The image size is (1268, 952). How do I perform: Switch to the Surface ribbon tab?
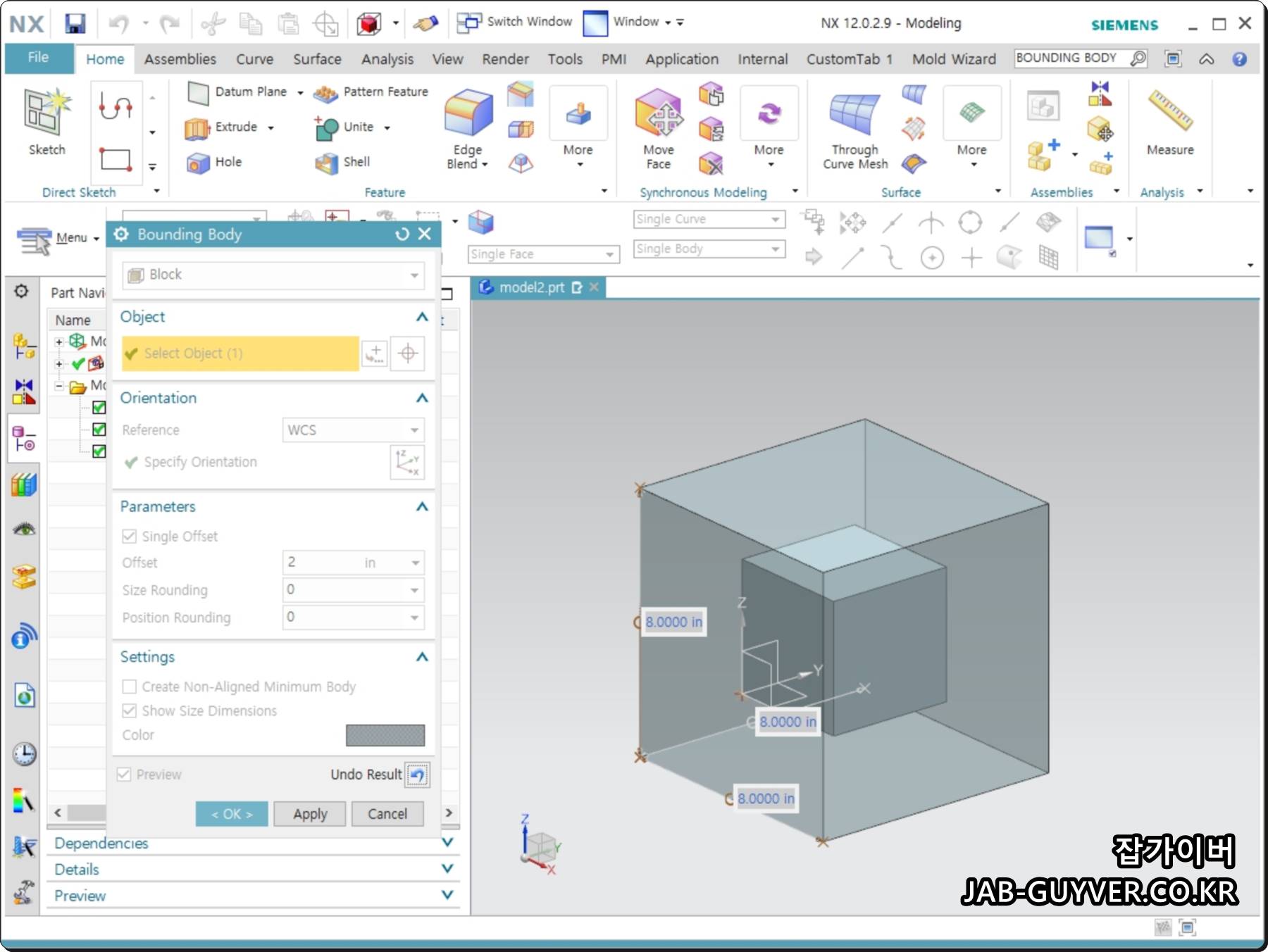click(x=317, y=59)
